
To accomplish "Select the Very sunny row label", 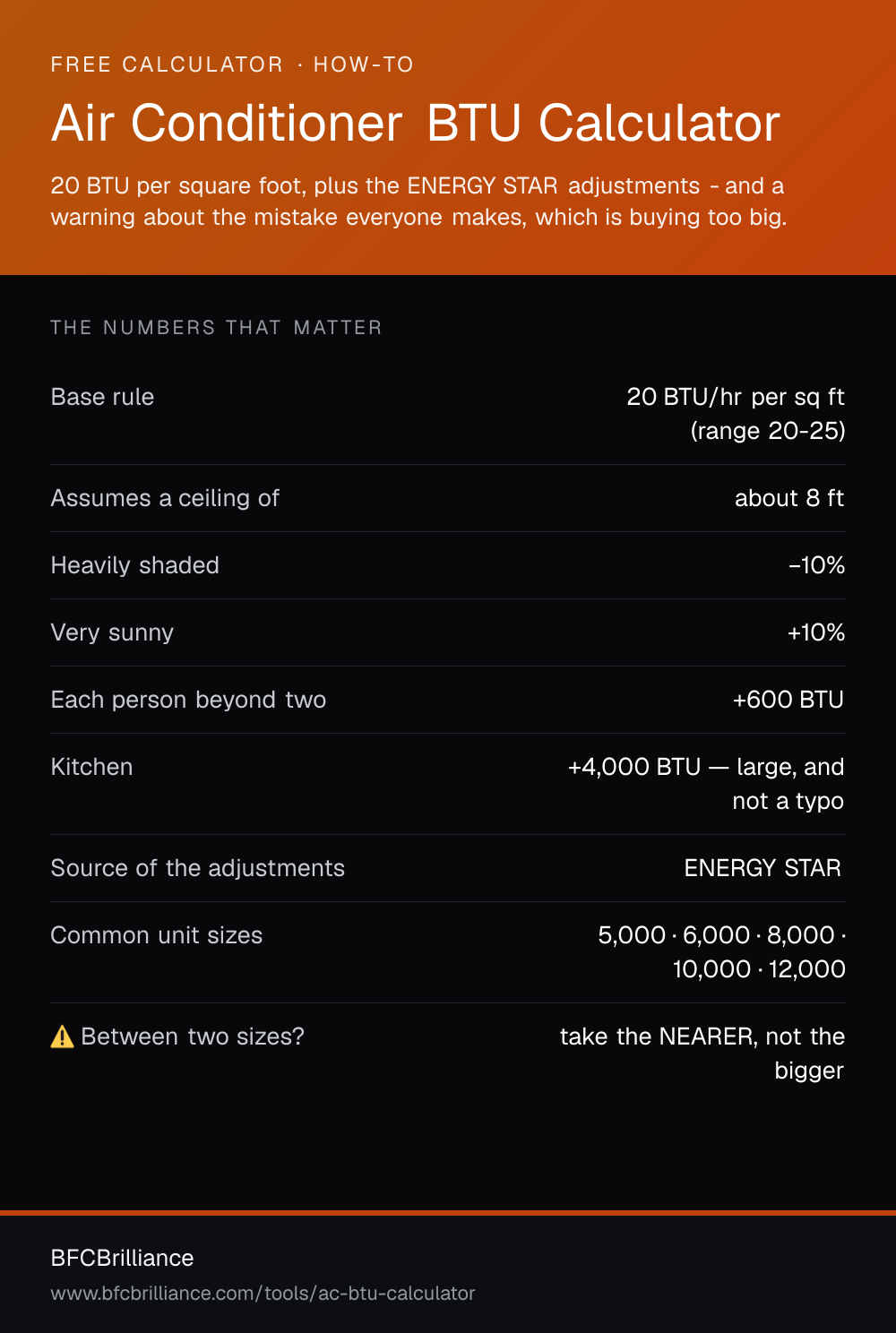I will click(112, 632).
